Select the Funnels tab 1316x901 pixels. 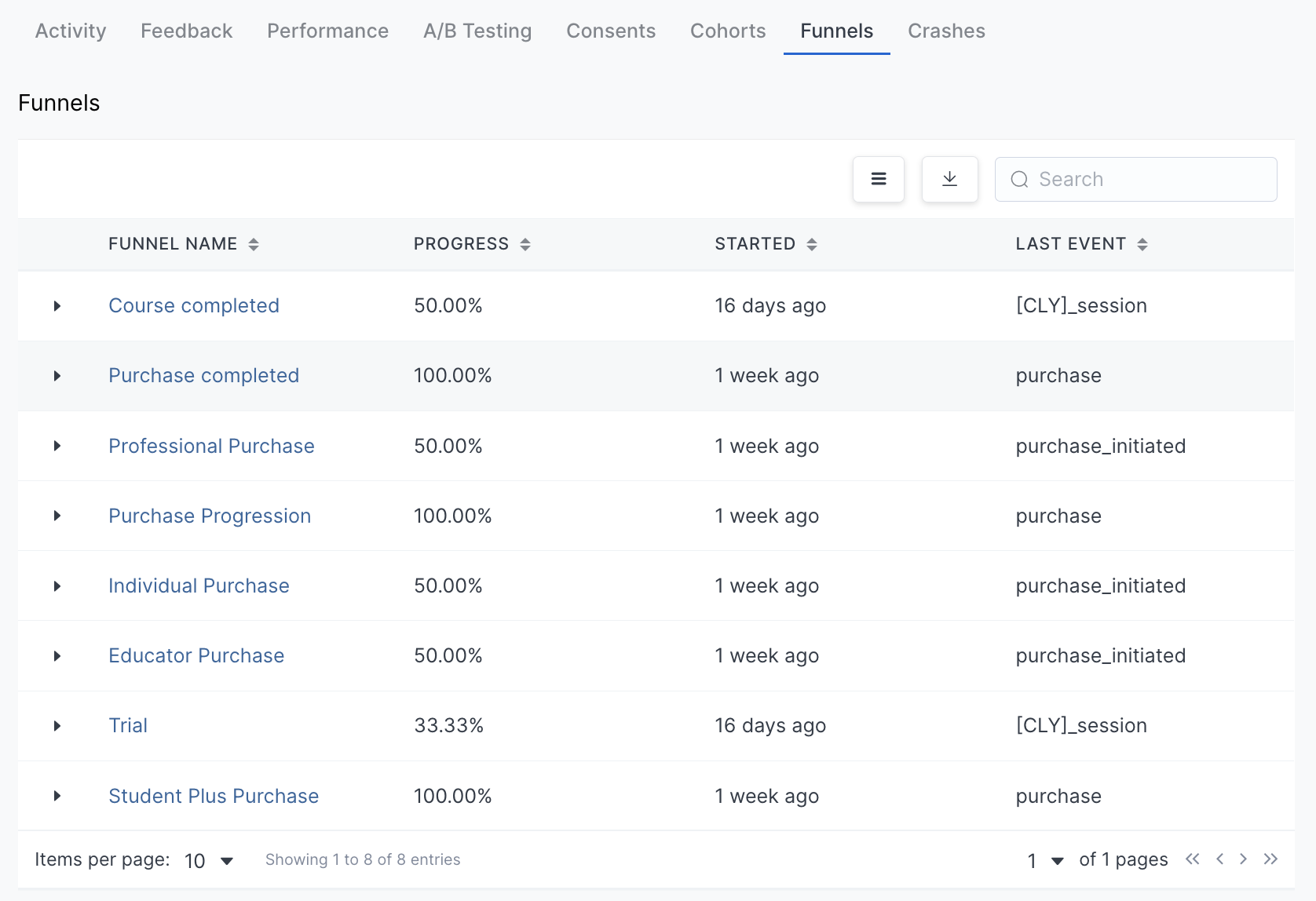[x=836, y=31]
